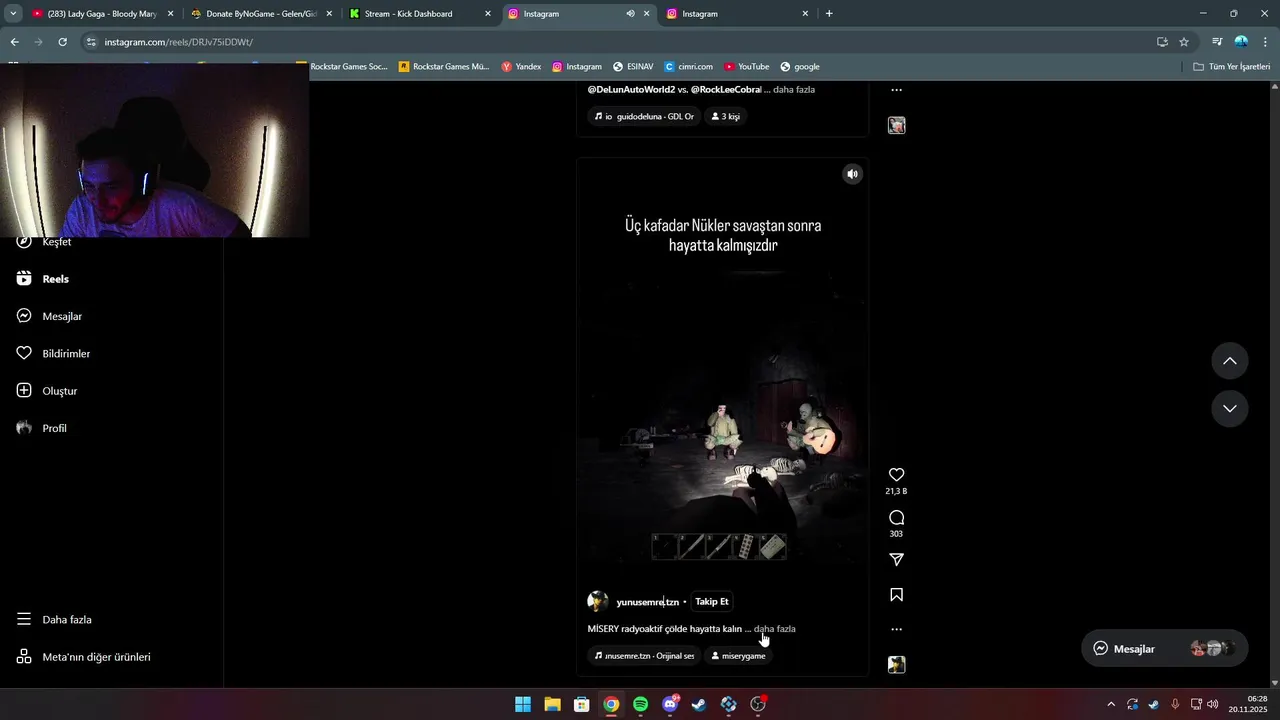
Task: Go to the previous reel with up arrow
Action: point(1230,361)
